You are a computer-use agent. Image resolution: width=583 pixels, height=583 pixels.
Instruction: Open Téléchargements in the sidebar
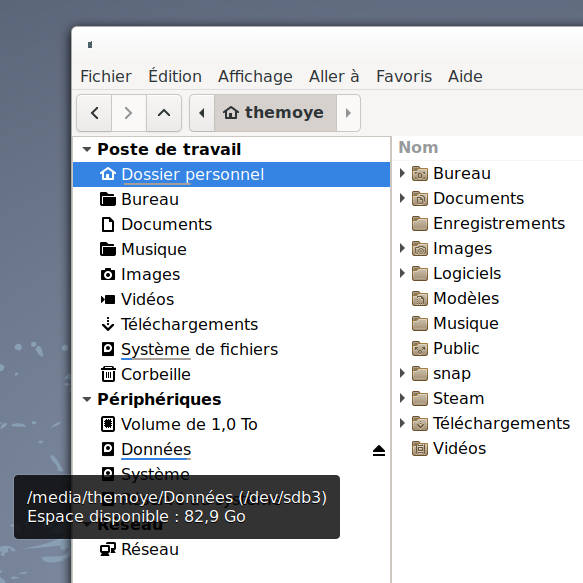pyautogui.click(x=231, y=324)
